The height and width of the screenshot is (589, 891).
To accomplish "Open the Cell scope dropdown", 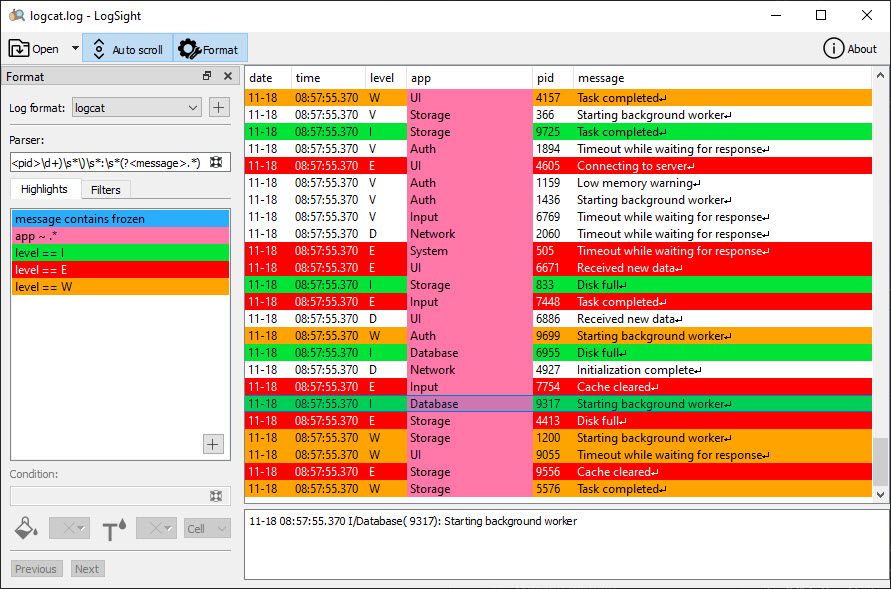I will [x=206, y=528].
